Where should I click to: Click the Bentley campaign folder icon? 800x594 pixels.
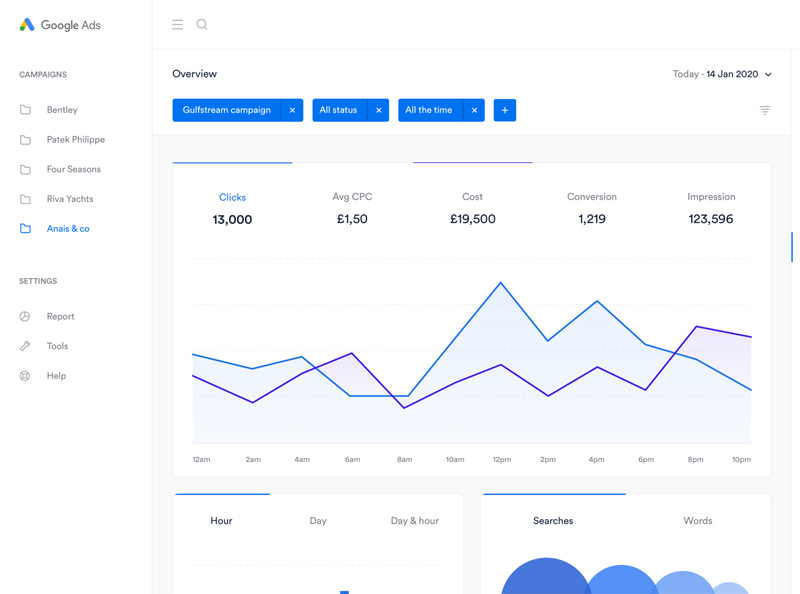pos(25,109)
